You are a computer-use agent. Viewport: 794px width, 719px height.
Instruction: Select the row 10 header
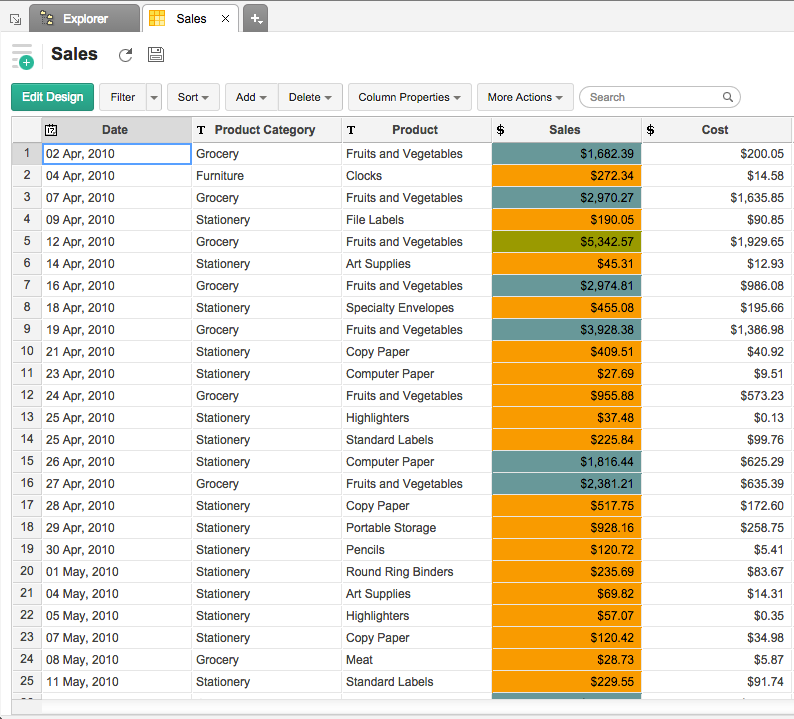(27, 351)
